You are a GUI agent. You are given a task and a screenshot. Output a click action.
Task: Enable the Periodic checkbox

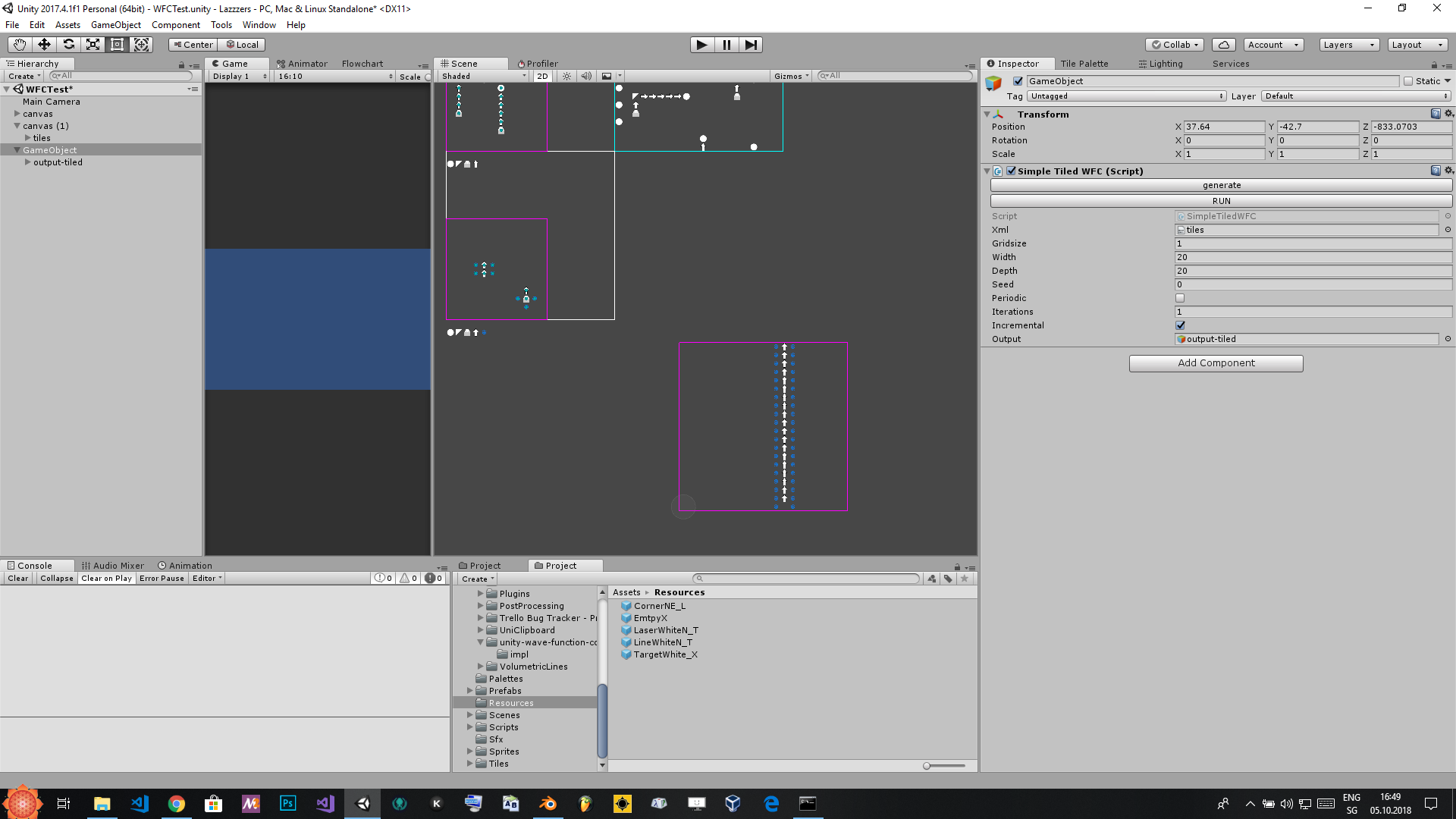(x=1180, y=298)
